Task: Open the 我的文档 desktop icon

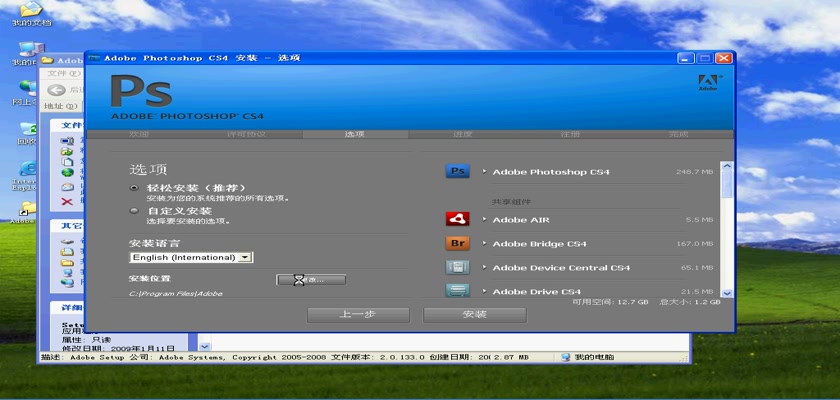Action: (31, 13)
